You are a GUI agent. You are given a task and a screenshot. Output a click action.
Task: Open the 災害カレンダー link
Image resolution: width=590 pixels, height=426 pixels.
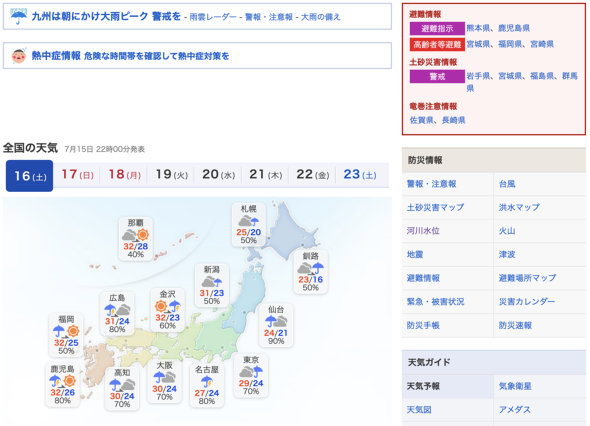(527, 302)
